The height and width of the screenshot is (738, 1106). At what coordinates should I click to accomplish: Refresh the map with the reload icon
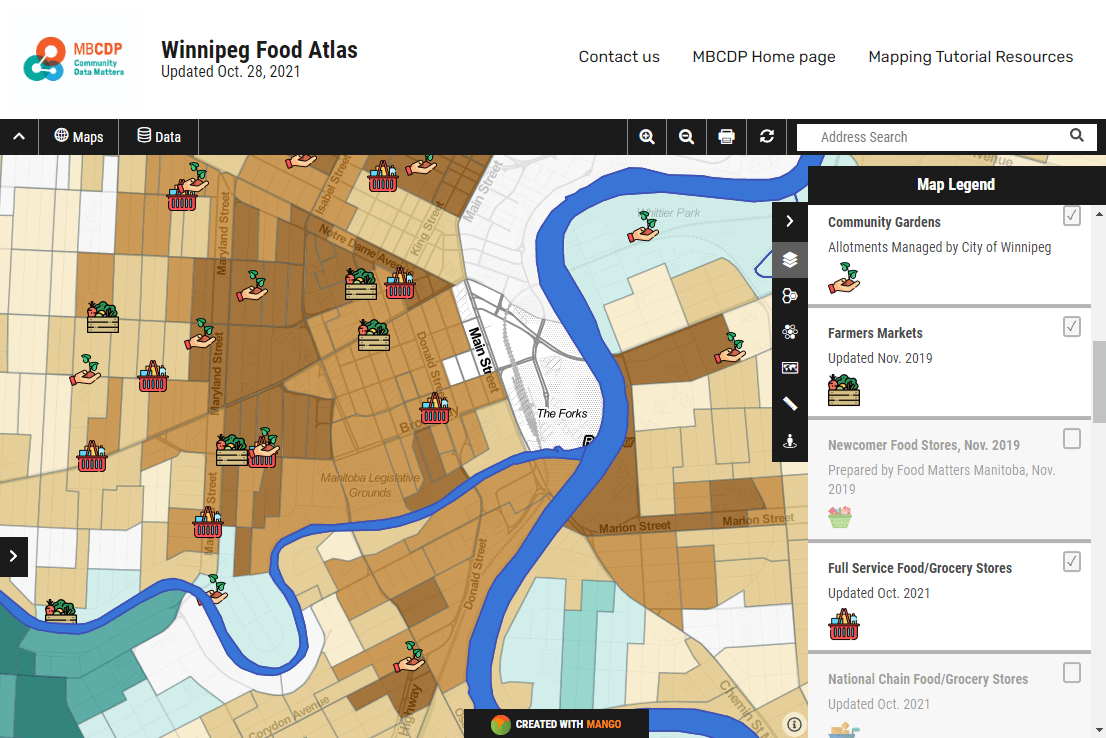(767, 137)
